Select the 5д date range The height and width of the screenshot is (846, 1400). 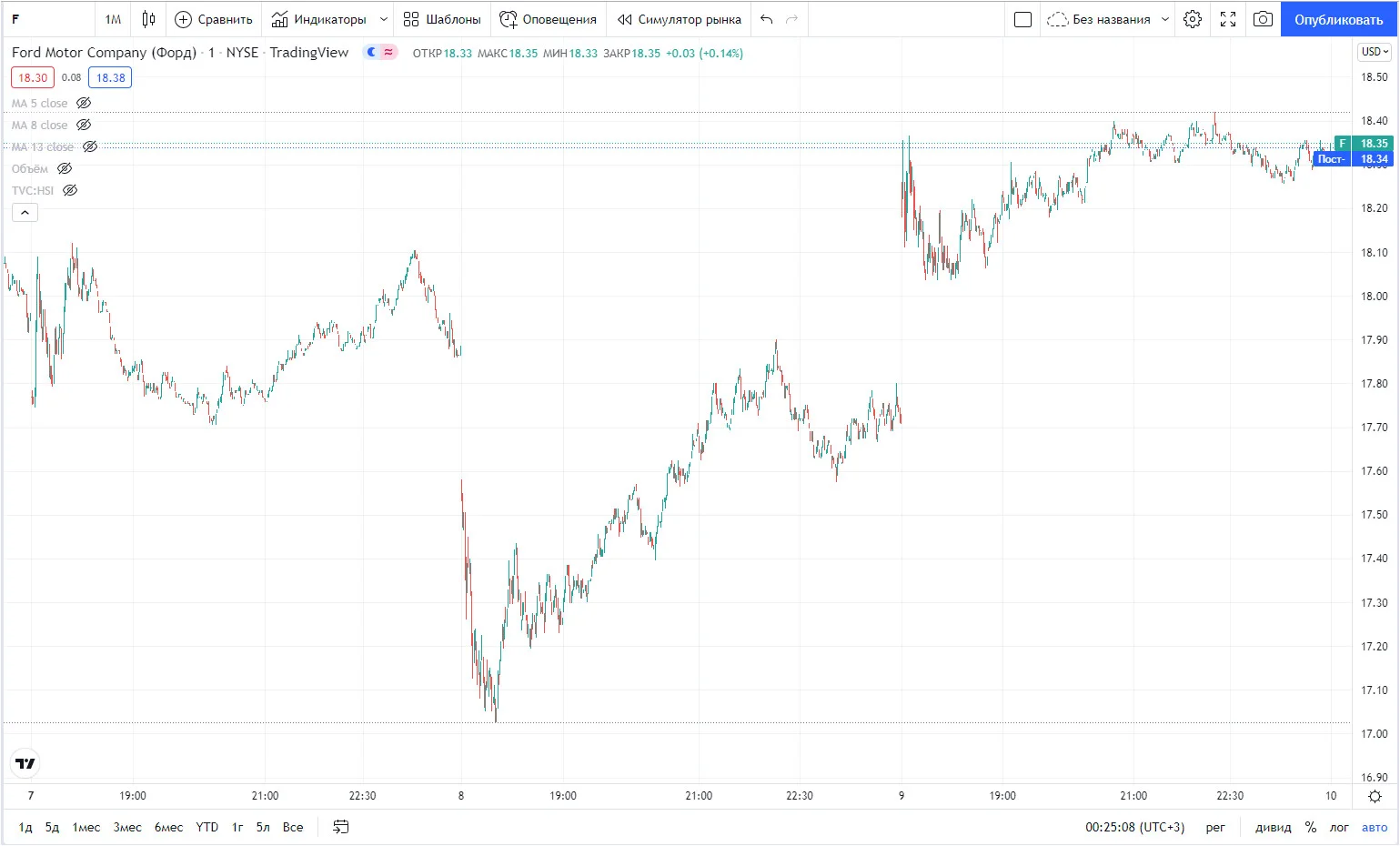point(52,827)
